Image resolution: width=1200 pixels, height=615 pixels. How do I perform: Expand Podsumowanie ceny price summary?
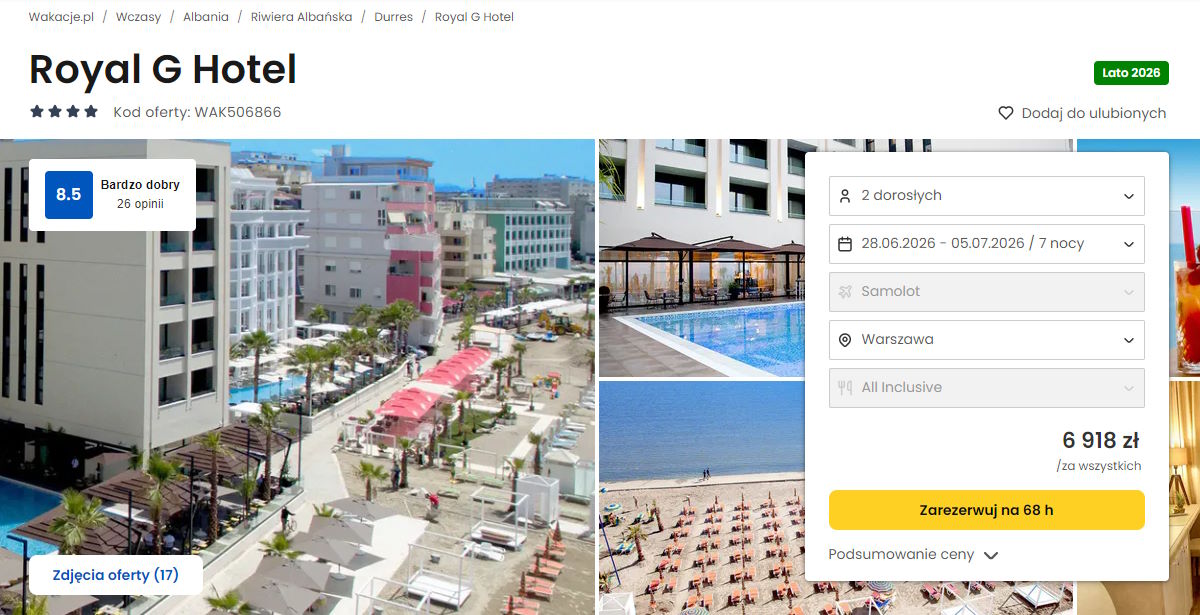click(x=913, y=554)
